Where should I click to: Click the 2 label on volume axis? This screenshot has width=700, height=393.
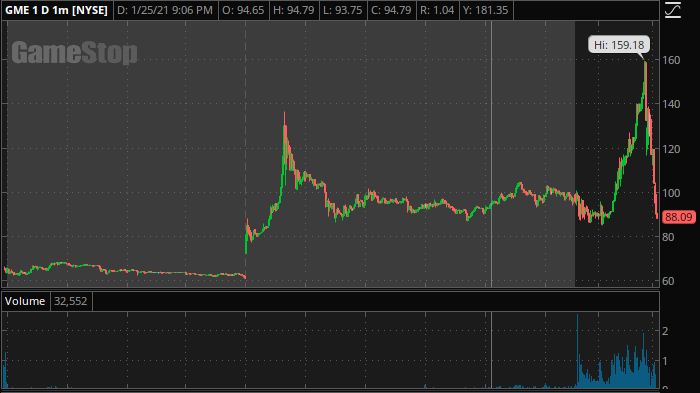point(665,331)
